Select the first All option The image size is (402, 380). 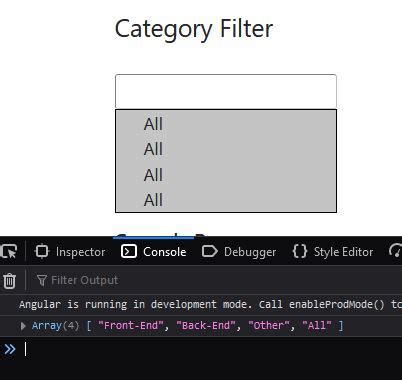point(226,124)
